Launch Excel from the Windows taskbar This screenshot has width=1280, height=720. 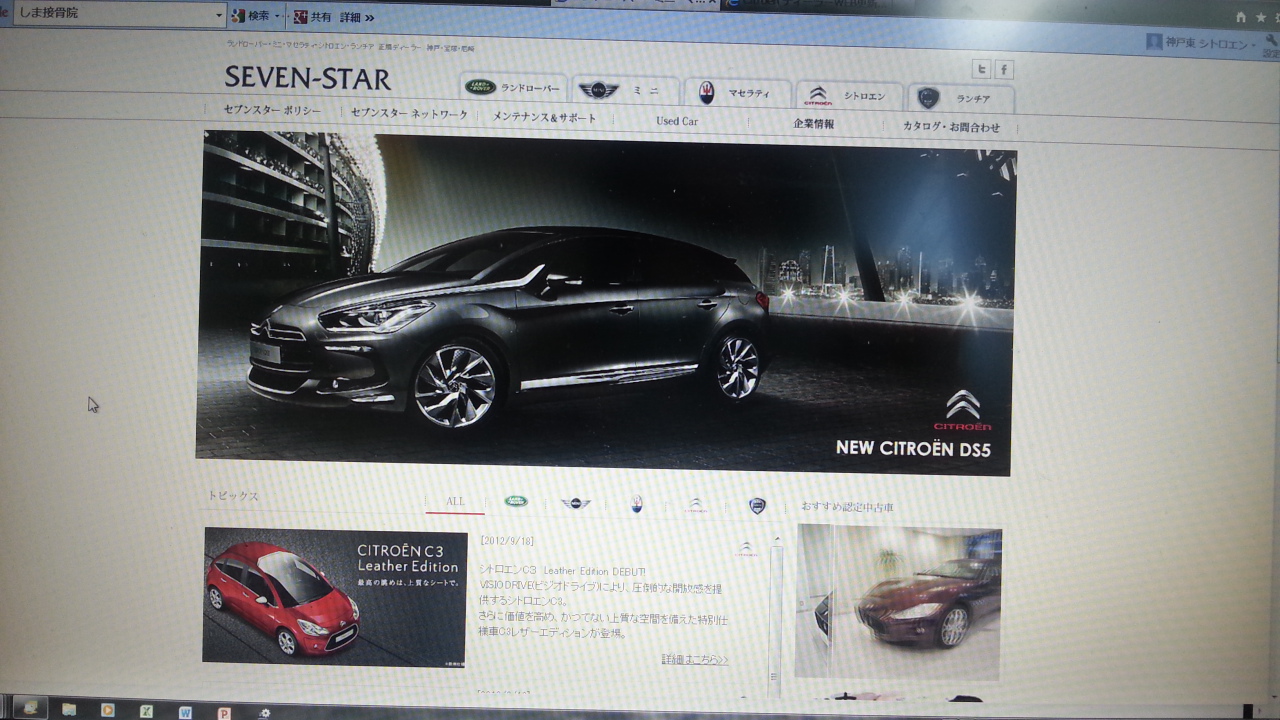coord(146,711)
